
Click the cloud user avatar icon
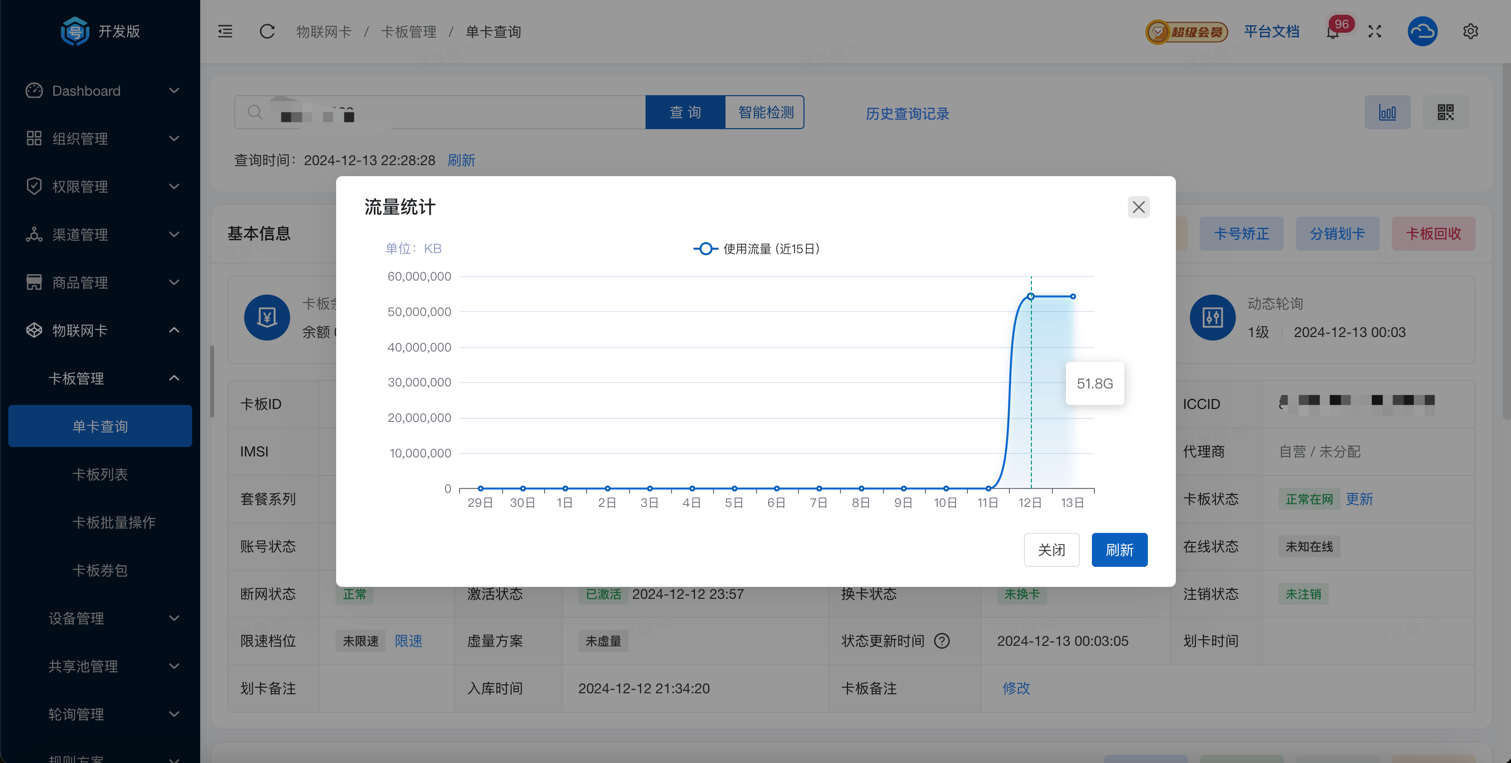(1422, 32)
